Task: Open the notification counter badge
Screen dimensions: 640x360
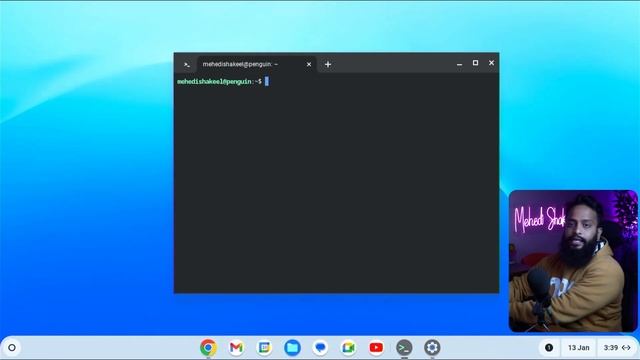Action: pyautogui.click(x=549, y=348)
